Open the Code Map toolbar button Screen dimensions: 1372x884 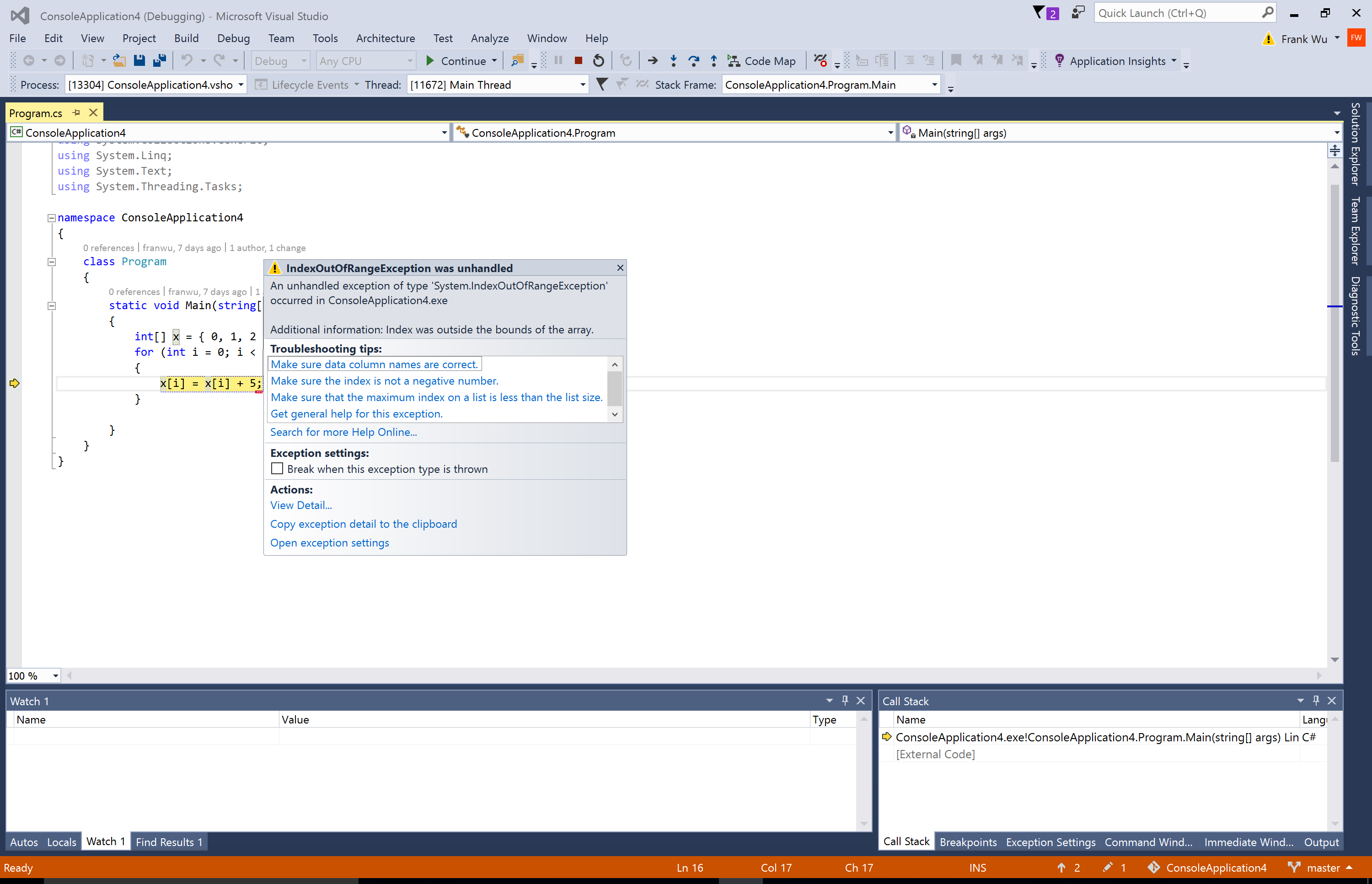[x=762, y=61]
